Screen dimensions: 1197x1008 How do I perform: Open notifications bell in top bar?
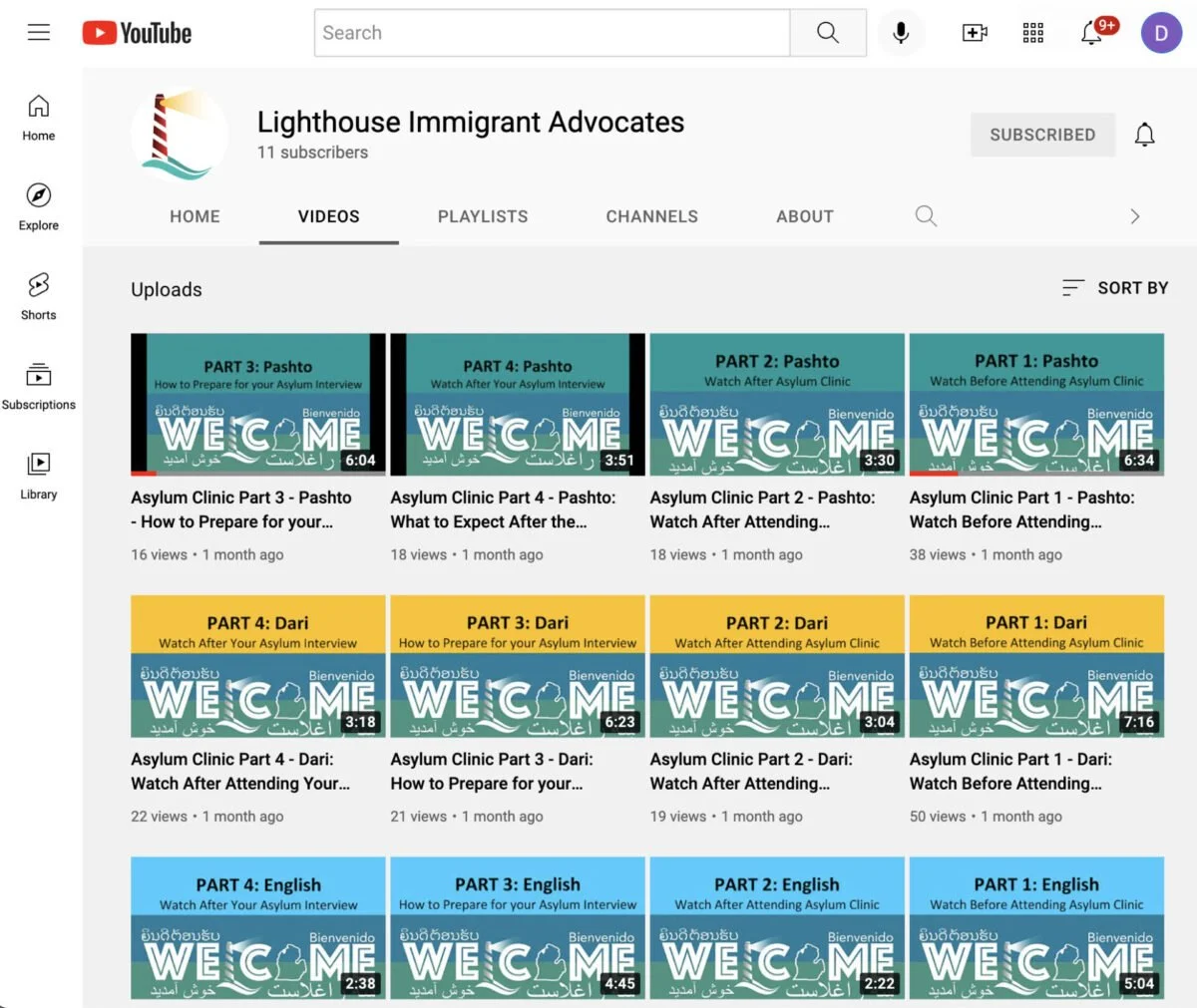pyautogui.click(x=1092, y=33)
